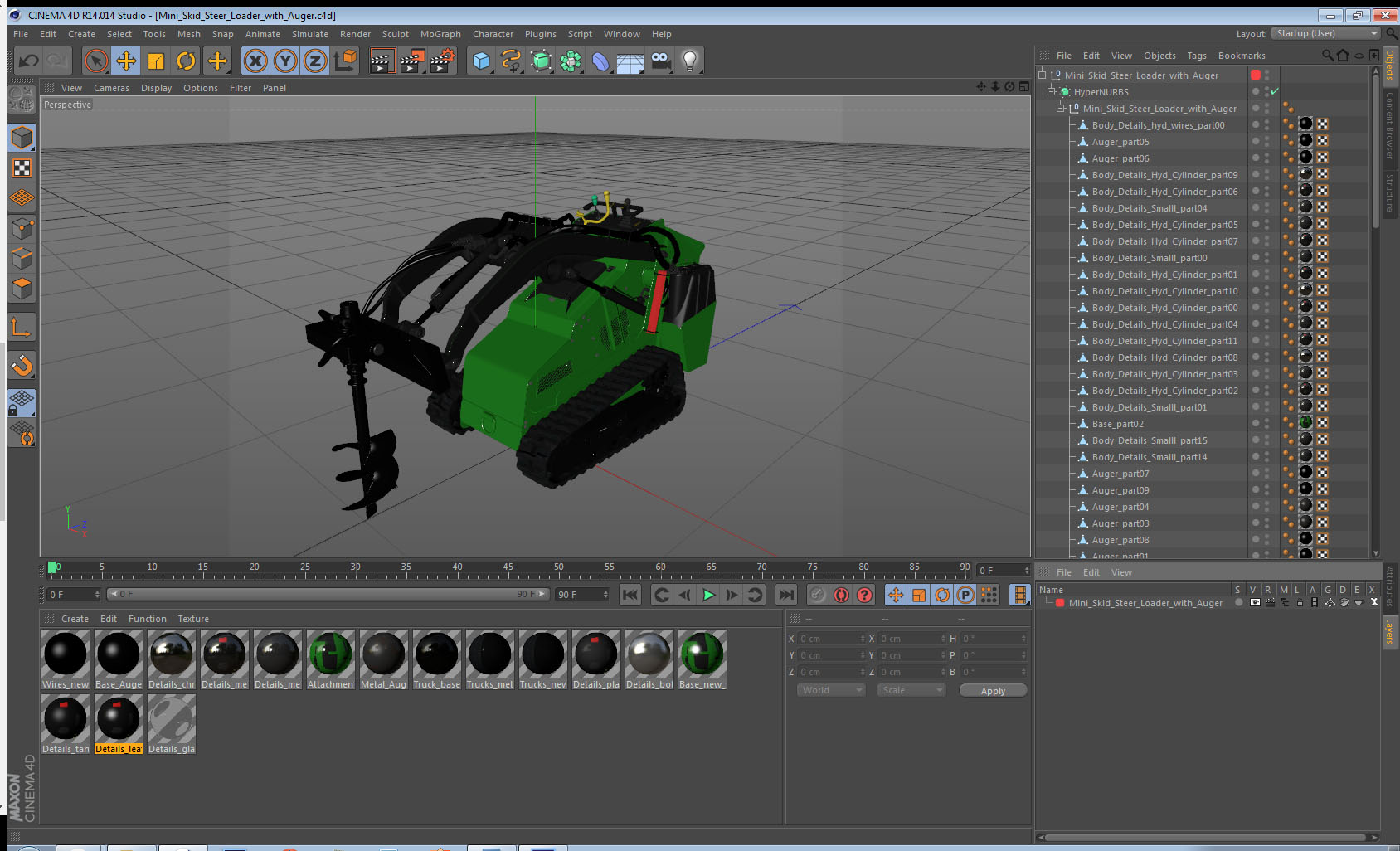Open the Bend deformer icon
Viewport: 1400px width, 851px height.
pyautogui.click(x=600, y=61)
